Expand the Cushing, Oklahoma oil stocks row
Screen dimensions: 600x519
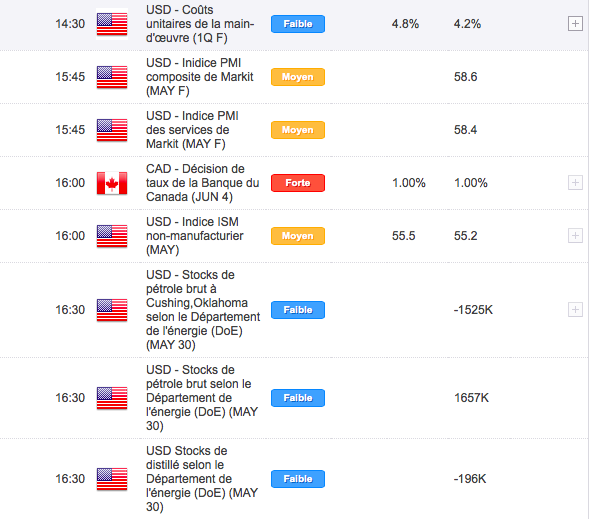pyautogui.click(x=575, y=309)
